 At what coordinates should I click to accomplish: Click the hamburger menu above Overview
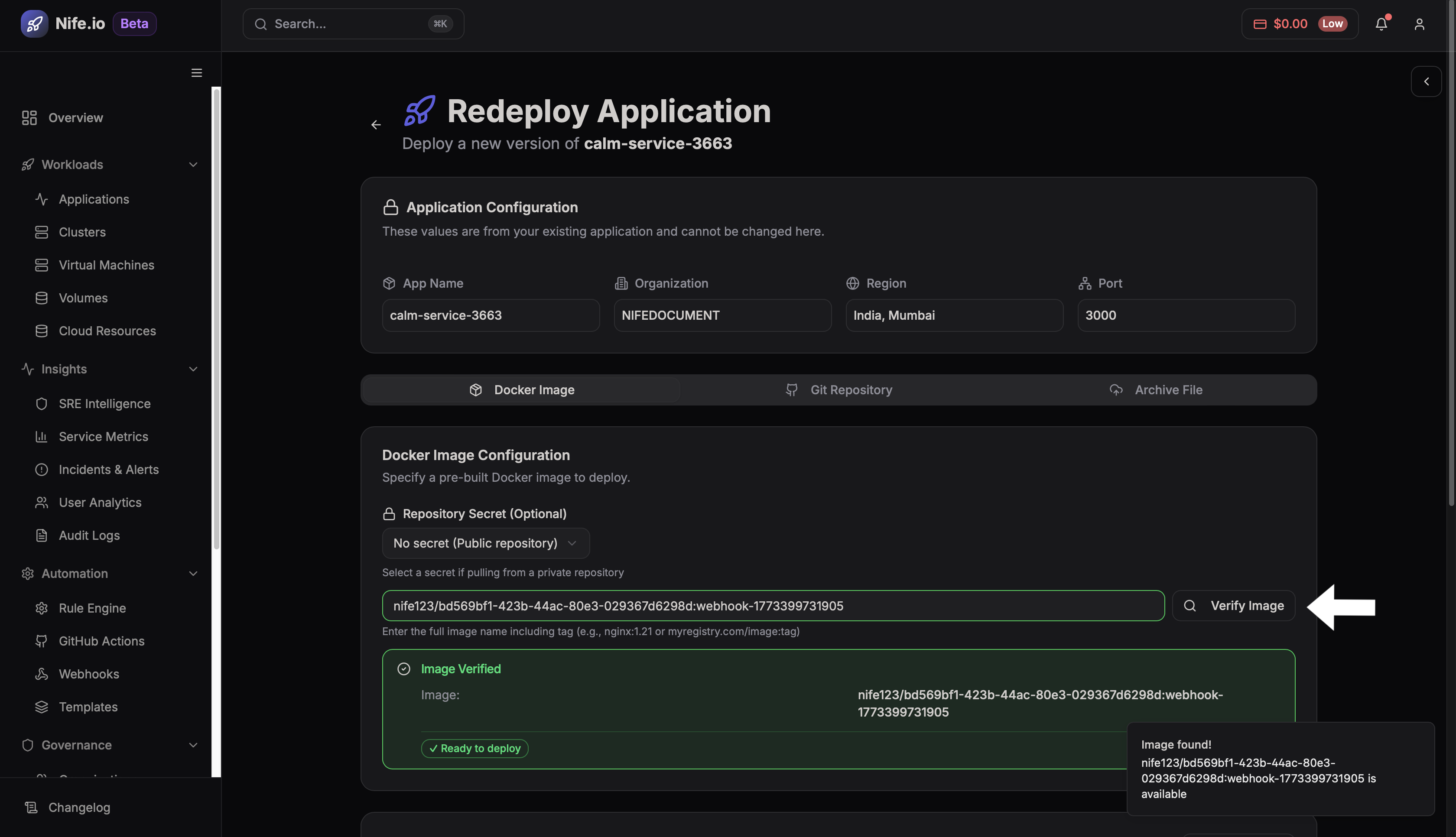tap(196, 72)
